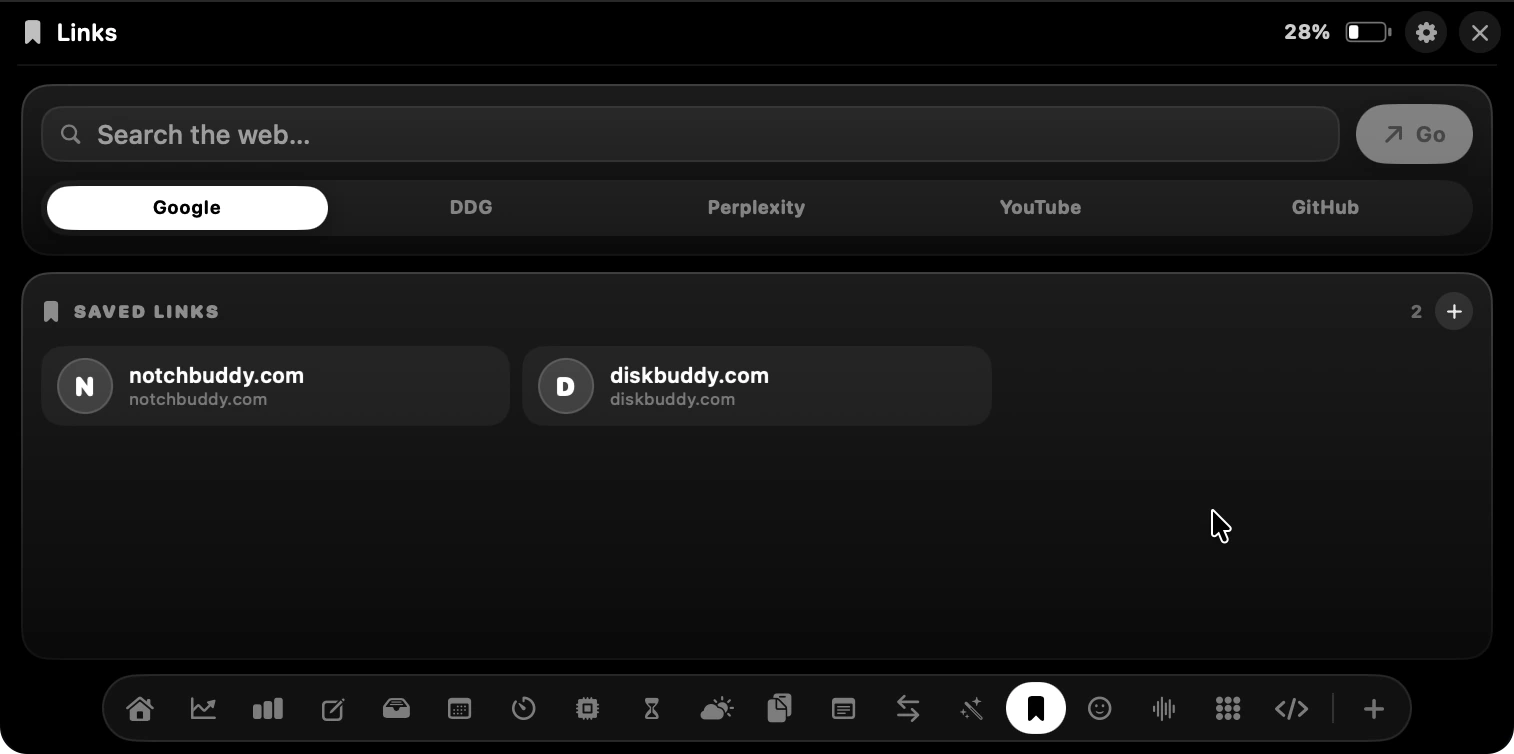Close the panel with the X button
The height and width of the screenshot is (754, 1514).
(x=1480, y=33)
